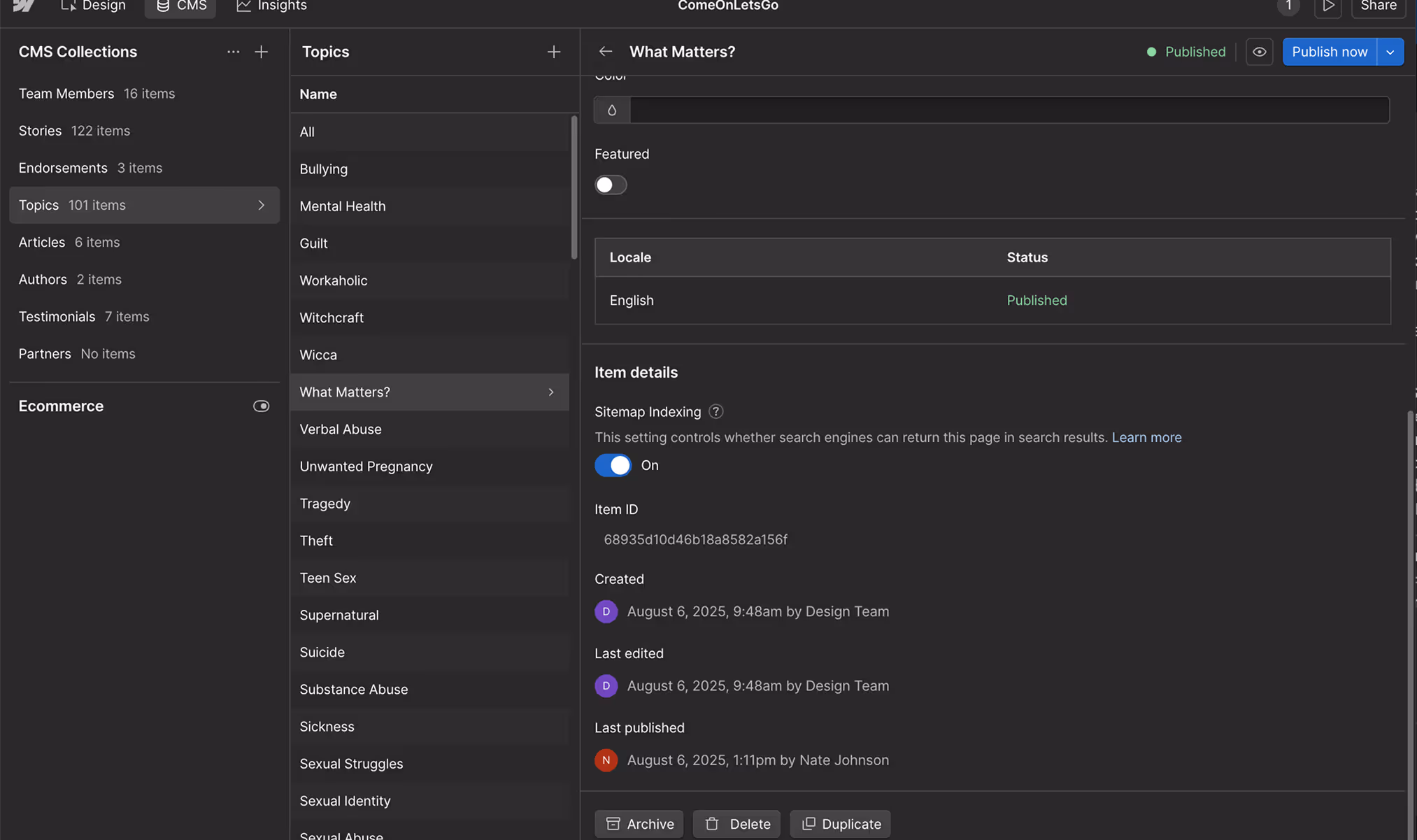Add a new Topics item
Viewport: 1417px width, 840px height.
[x=553, y=52]
